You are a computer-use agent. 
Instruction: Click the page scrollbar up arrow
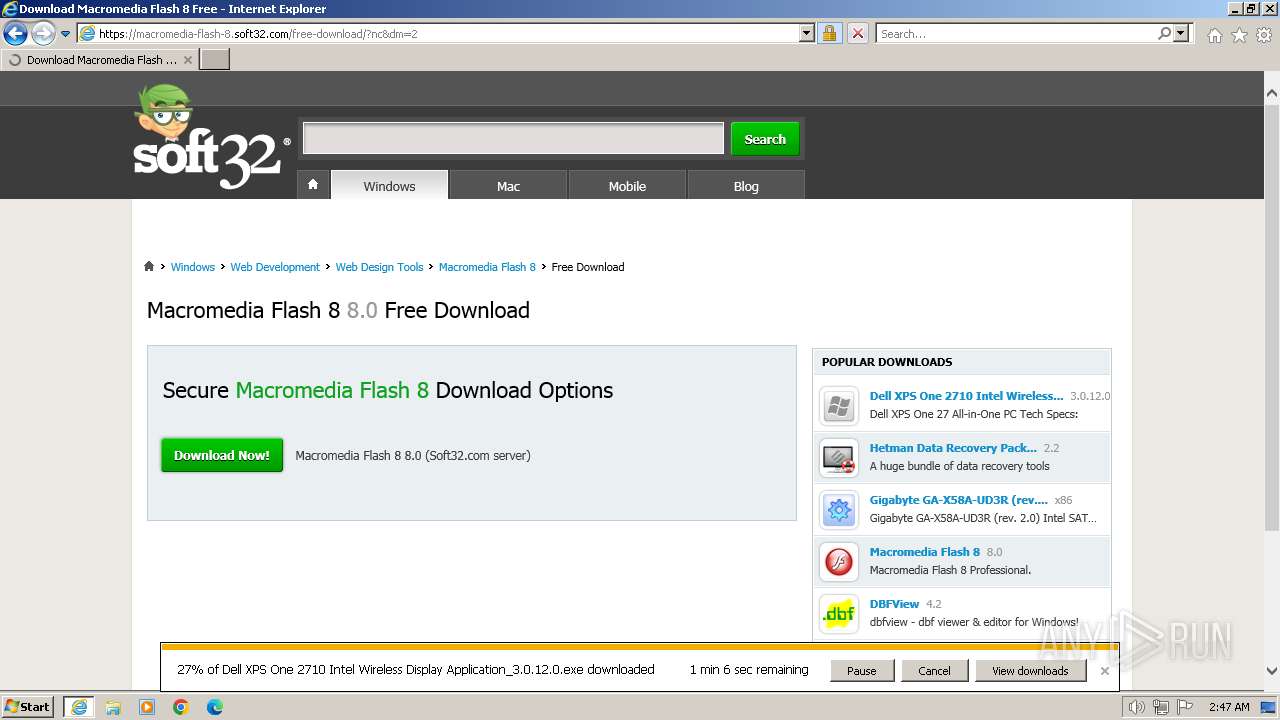[1272, 93]
